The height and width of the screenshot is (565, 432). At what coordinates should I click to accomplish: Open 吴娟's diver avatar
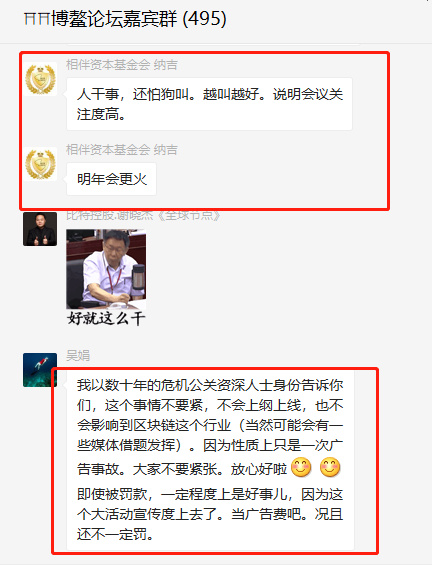click(x=40, y=370)
